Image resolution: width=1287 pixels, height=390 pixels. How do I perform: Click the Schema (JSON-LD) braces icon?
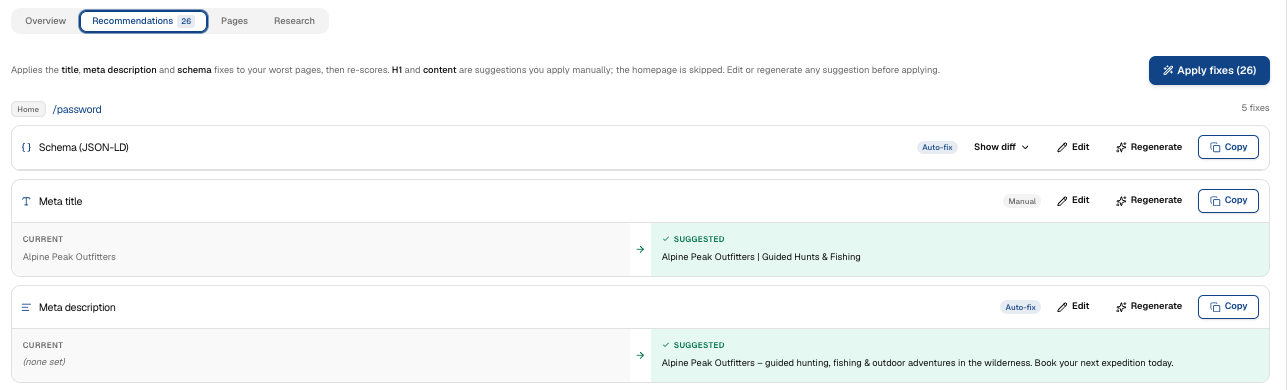[27, 147]
